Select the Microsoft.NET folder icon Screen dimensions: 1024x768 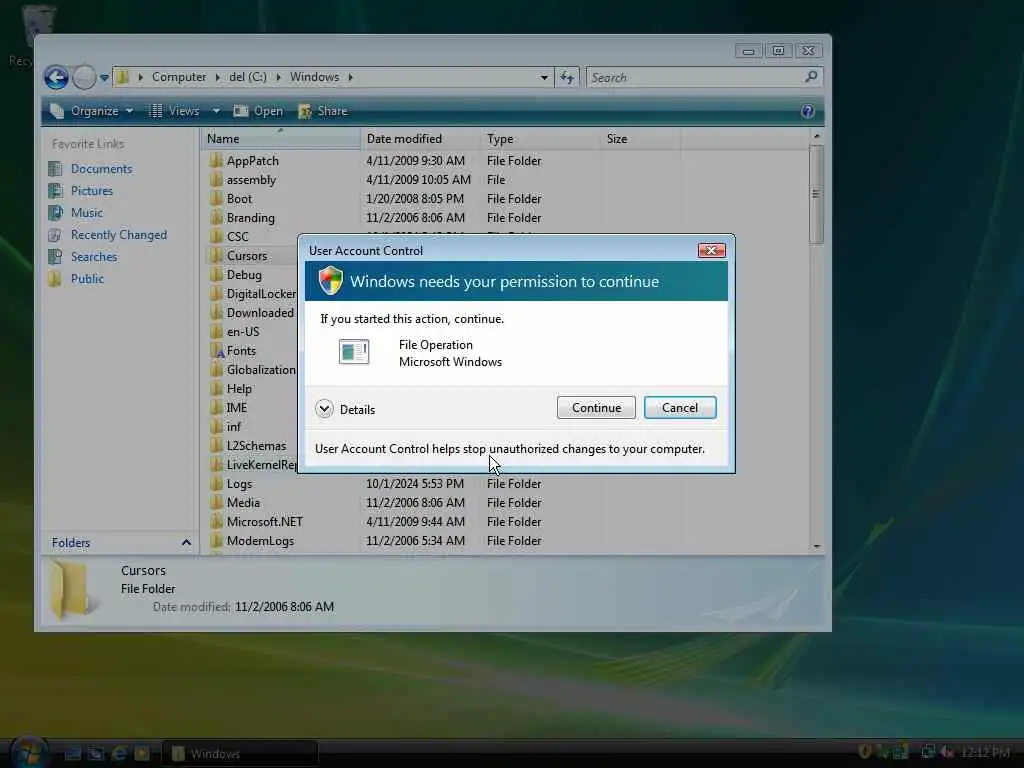tap(216, 522)
